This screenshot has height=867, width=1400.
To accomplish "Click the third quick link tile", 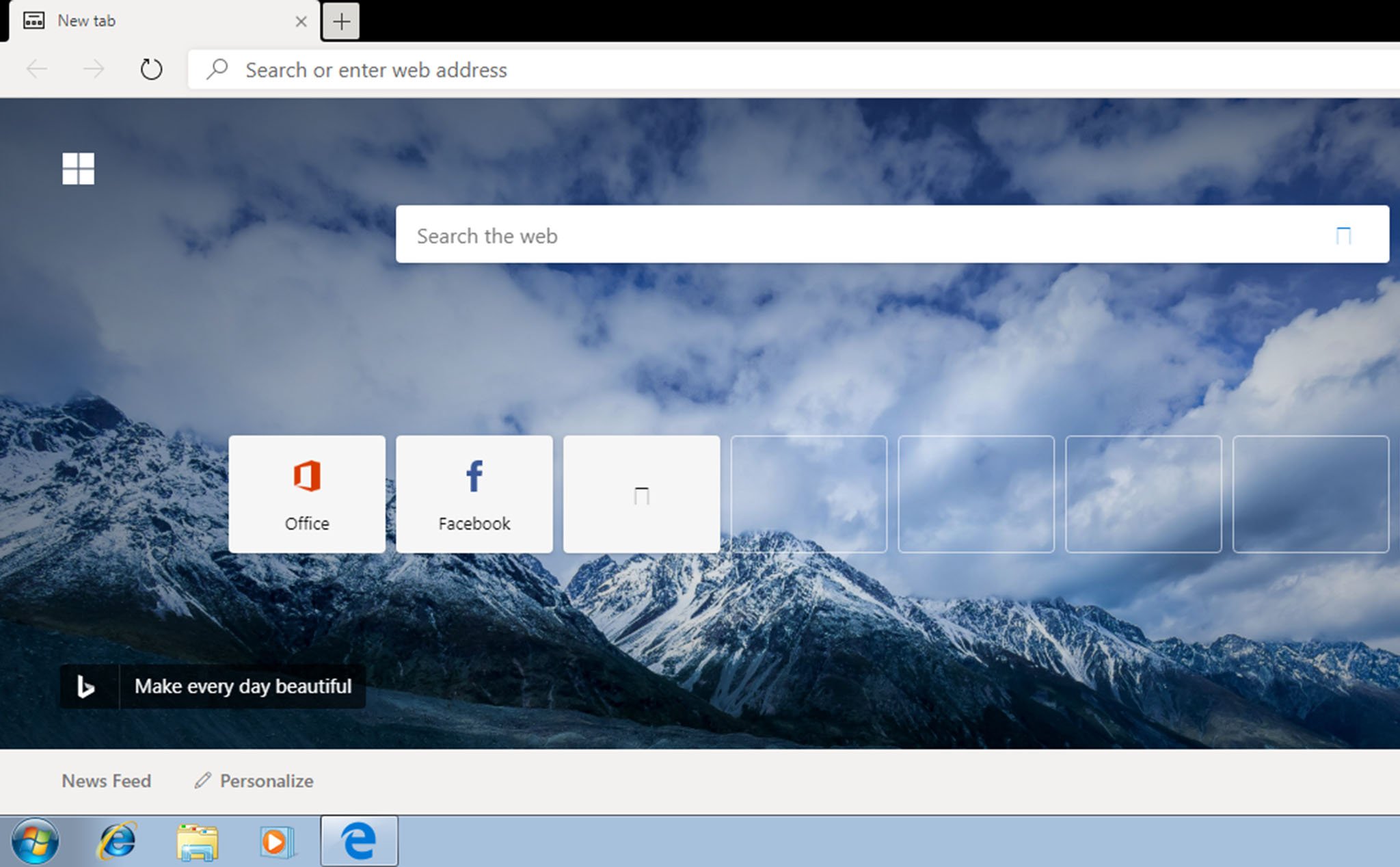I will point(641,494).
